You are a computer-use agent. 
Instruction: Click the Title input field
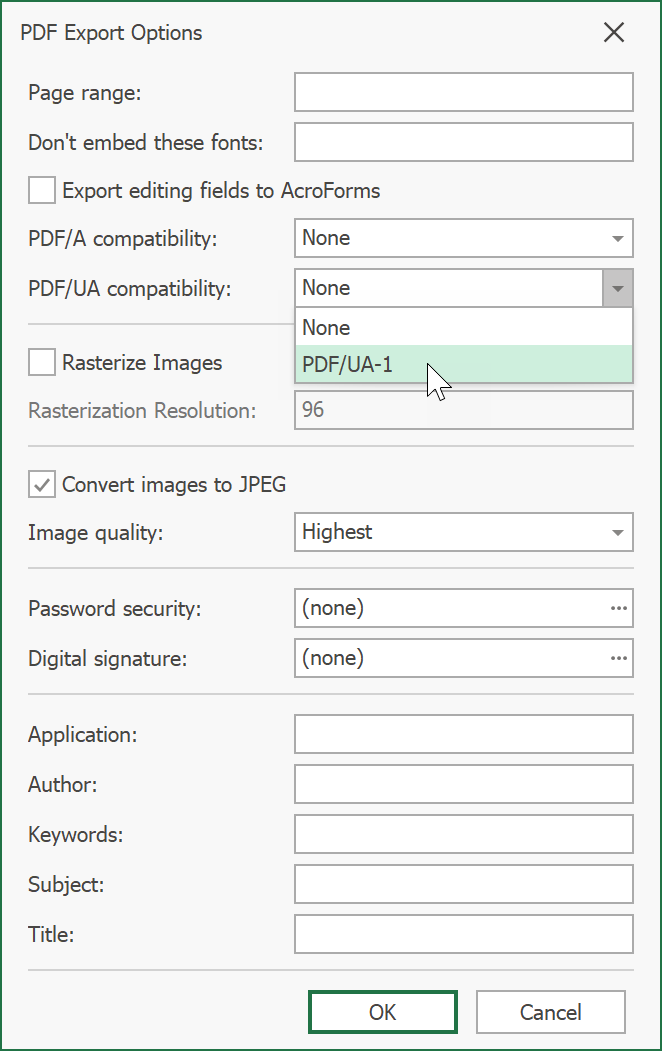point(463,934)
